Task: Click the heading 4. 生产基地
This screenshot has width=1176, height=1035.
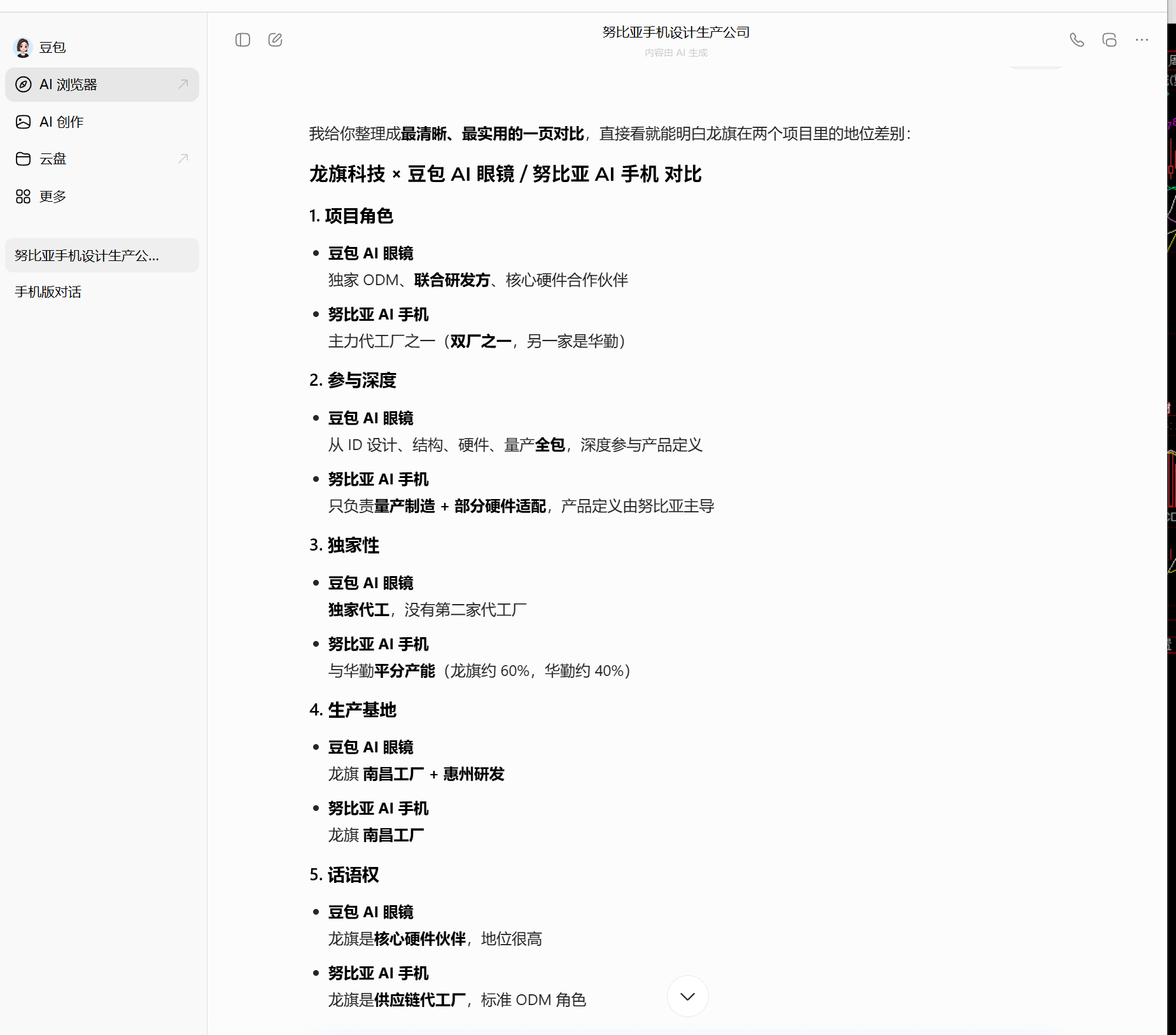Action: [353, 710]
